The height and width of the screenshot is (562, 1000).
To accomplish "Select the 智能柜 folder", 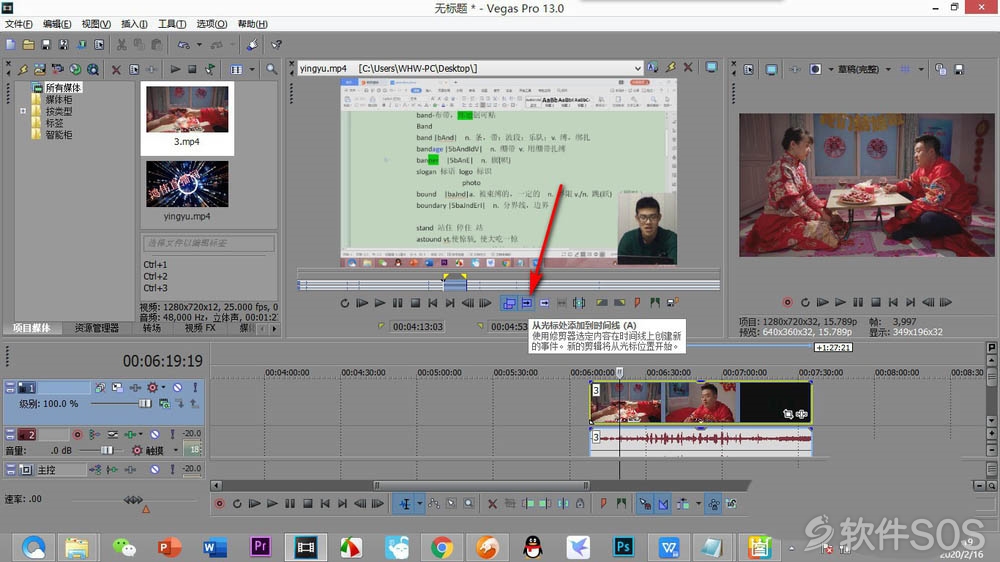I will pyautogui.click(x=59, y=135).
